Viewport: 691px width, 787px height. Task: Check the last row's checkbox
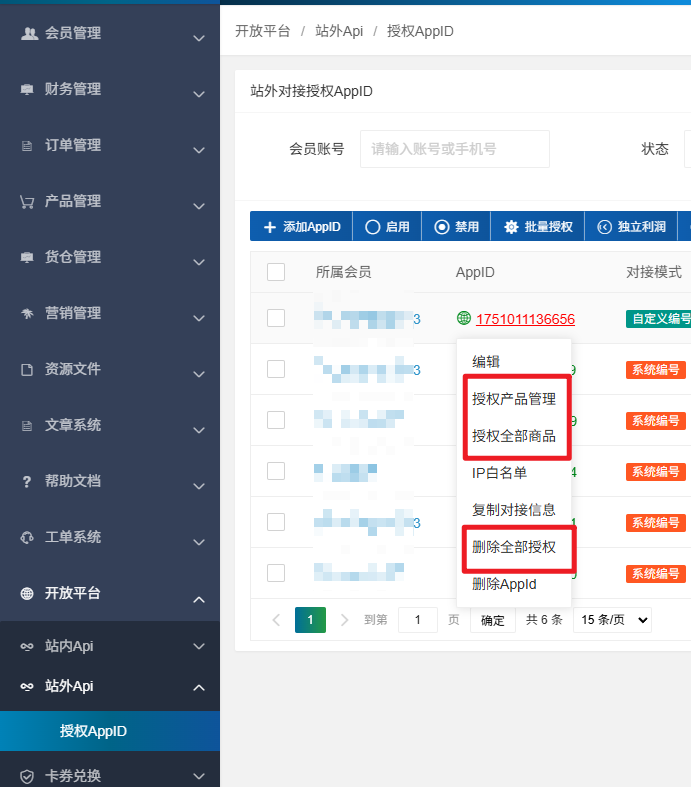(276, 573)
